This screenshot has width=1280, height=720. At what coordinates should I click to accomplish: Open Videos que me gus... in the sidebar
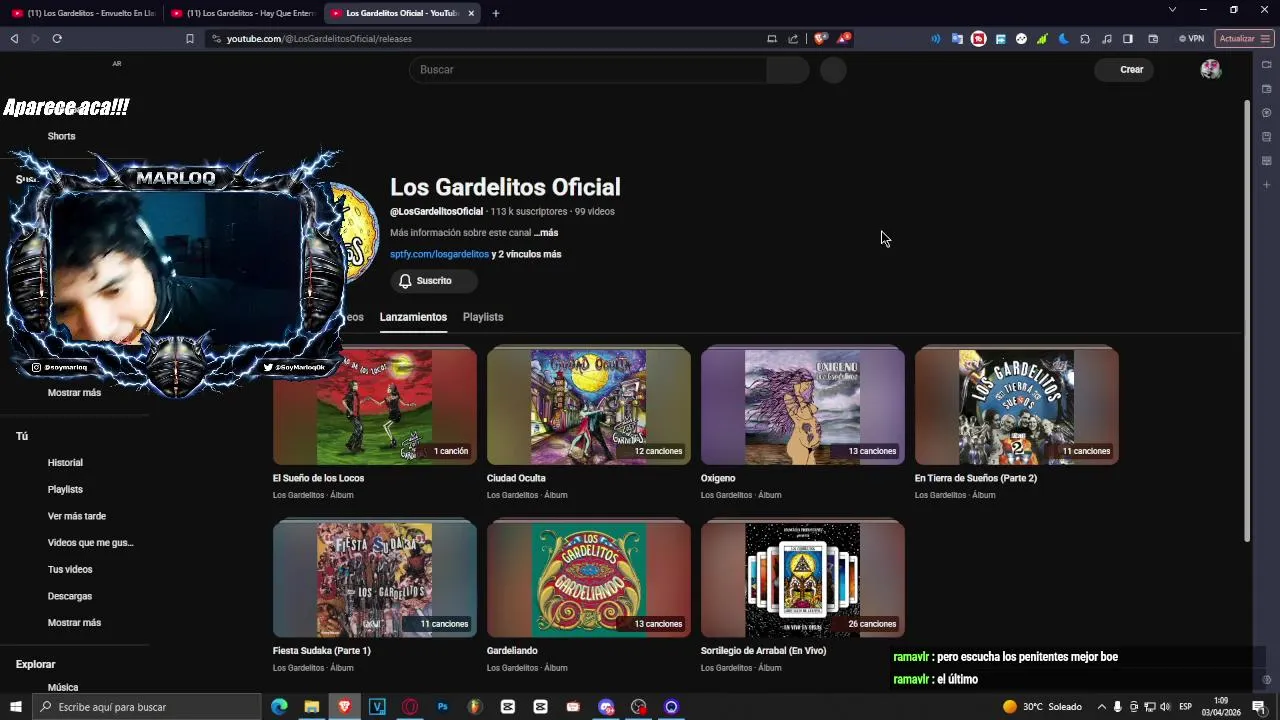pyautogui.click(x=90, y=543)
